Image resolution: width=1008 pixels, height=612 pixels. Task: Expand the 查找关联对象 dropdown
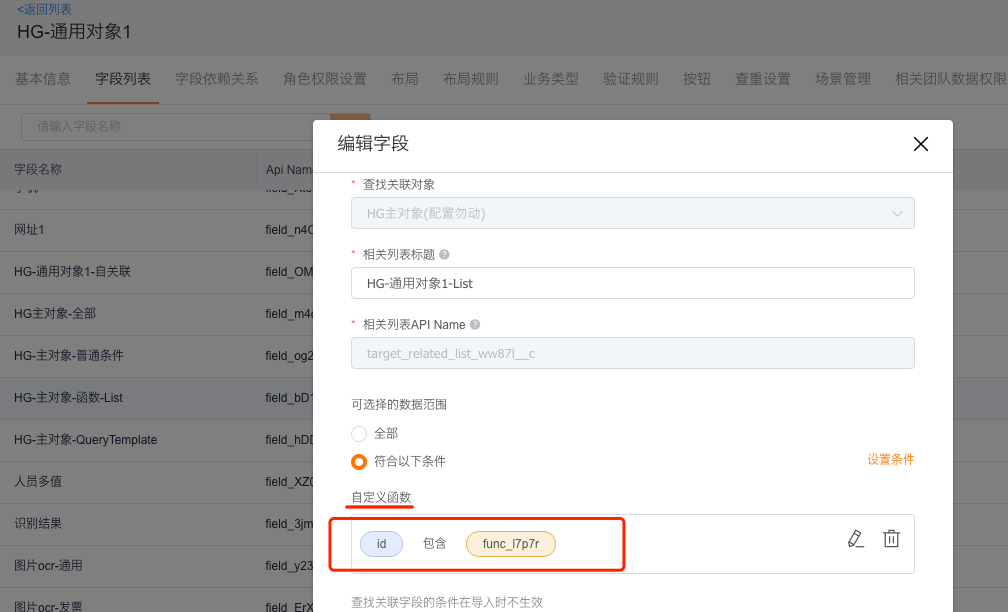[632, 214]
